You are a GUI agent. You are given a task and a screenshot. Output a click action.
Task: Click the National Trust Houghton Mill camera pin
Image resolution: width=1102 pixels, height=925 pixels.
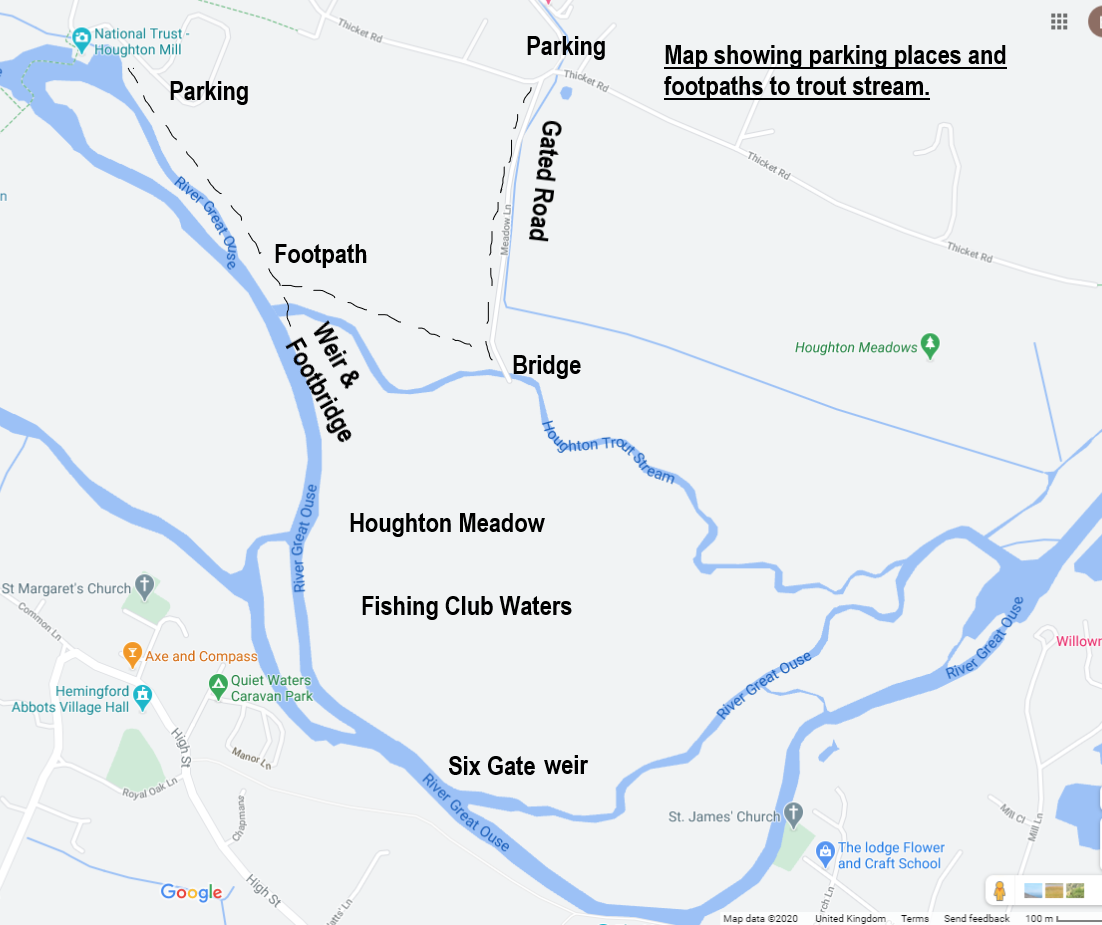click(x=82, y=39)
